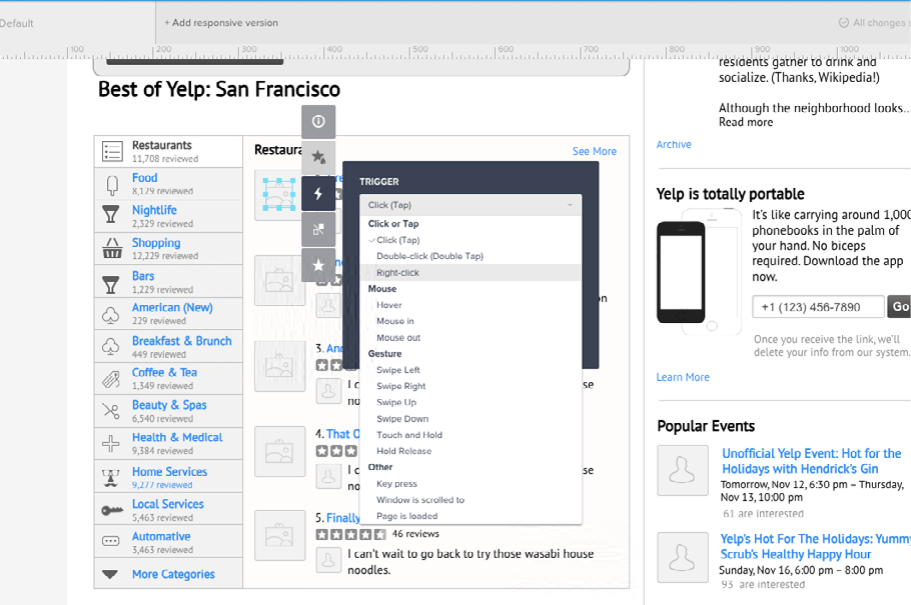Select the More Categories triangle icon
The height and width of the screenshot is (605, 911).
(x=110, y=574)
